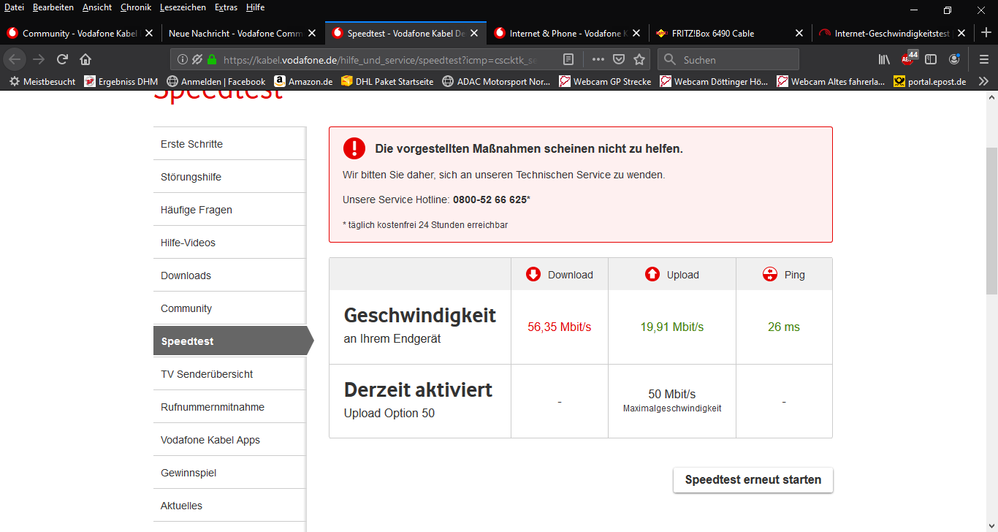Open Downloads in sidebar
The height and width of the screenshot is (532, 998).
click(229, 276)
